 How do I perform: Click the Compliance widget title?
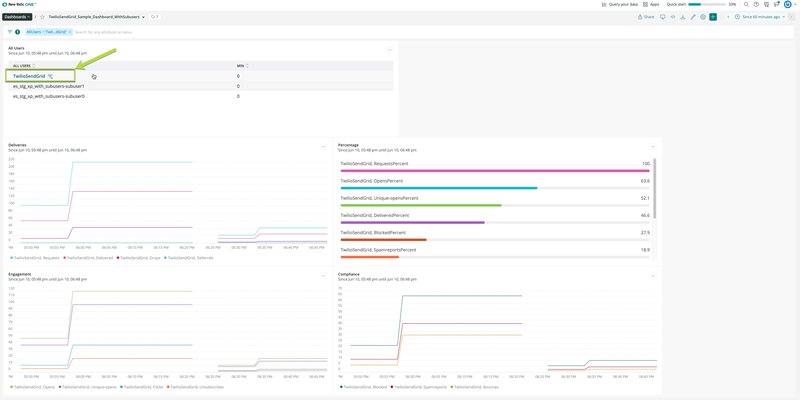(x=348, y=274)
